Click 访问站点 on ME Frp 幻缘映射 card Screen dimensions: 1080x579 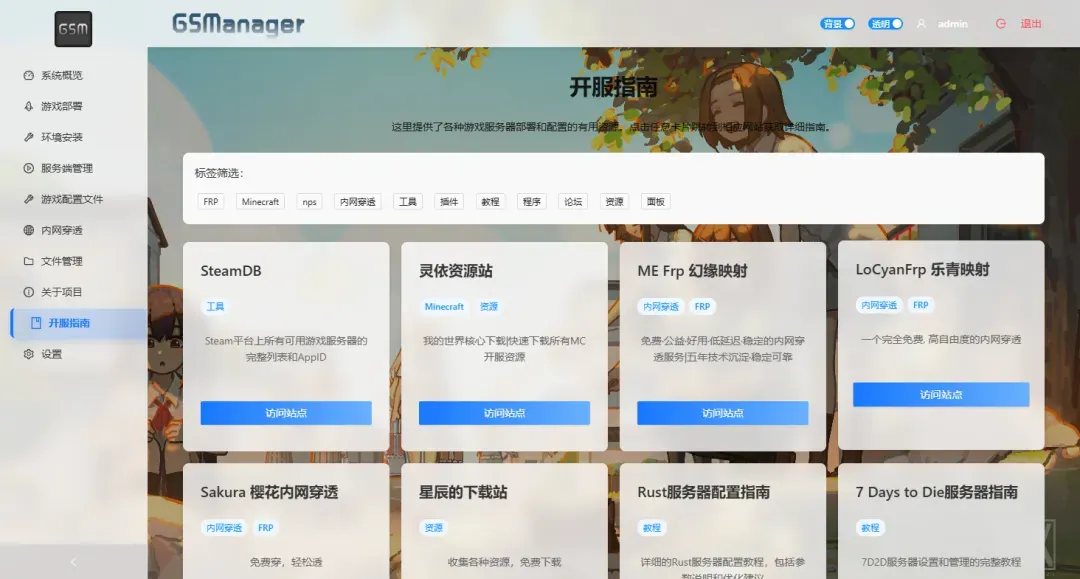[722, 412]
